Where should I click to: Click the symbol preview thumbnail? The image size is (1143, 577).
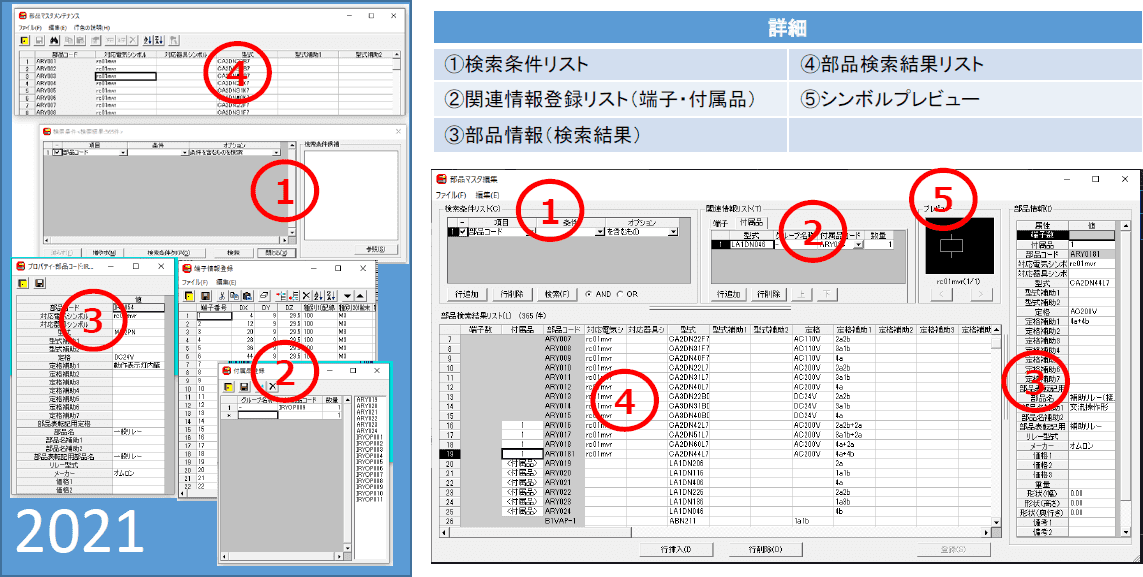[x=959, y=246]
